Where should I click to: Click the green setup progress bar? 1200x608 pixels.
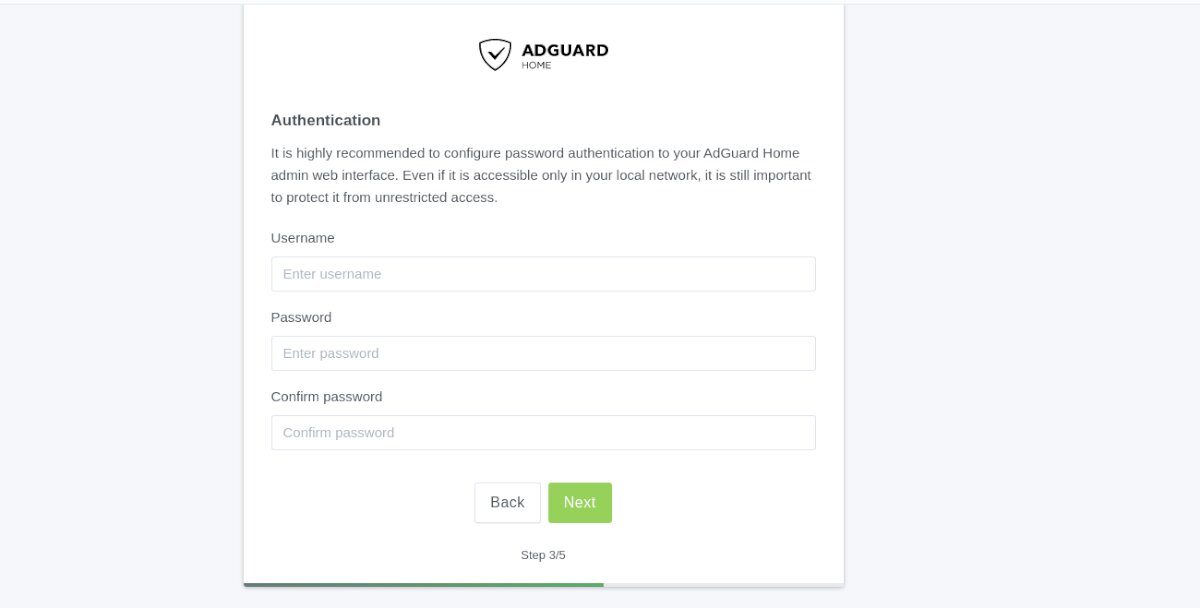coord(420,583)
